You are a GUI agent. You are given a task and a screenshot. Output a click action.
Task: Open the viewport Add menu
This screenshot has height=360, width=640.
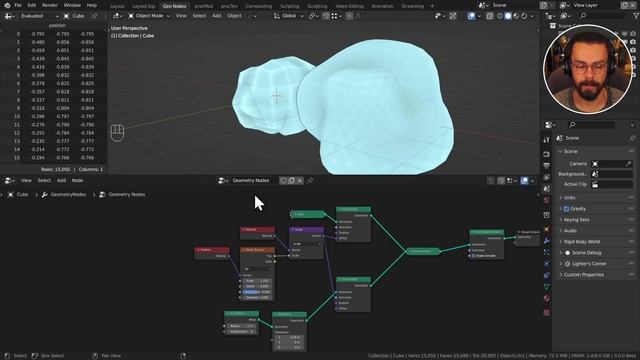point(217,16)
